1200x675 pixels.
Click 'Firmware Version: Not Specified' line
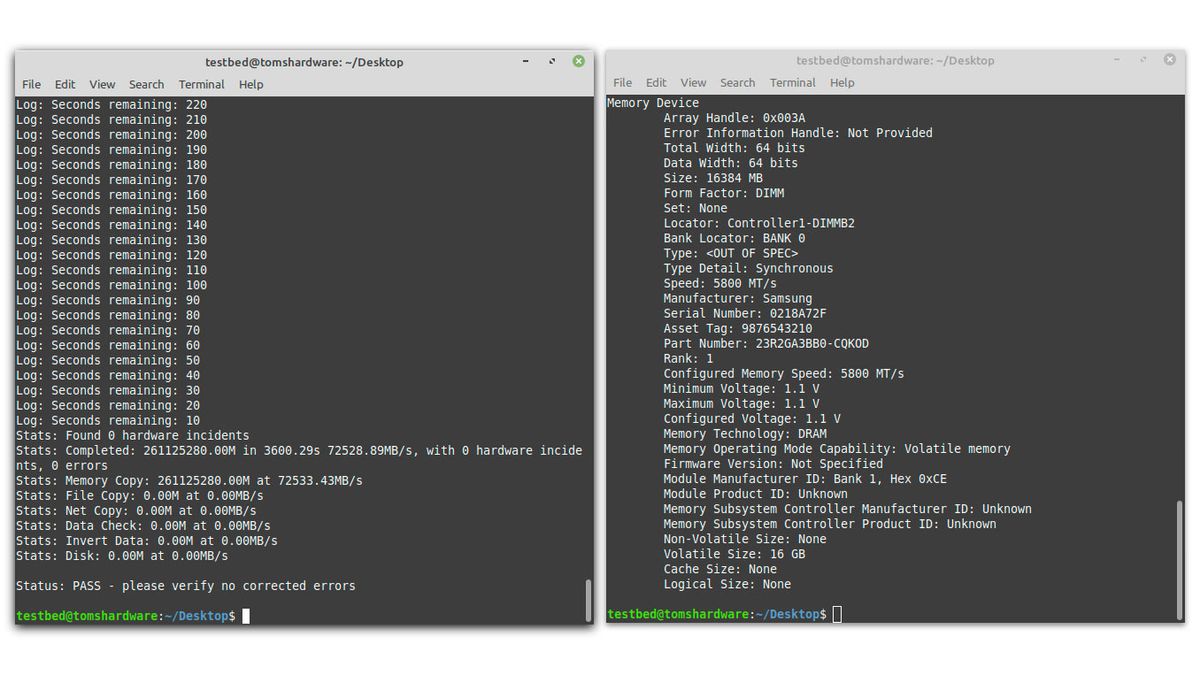pyautogui.click(x=773, y=464)
